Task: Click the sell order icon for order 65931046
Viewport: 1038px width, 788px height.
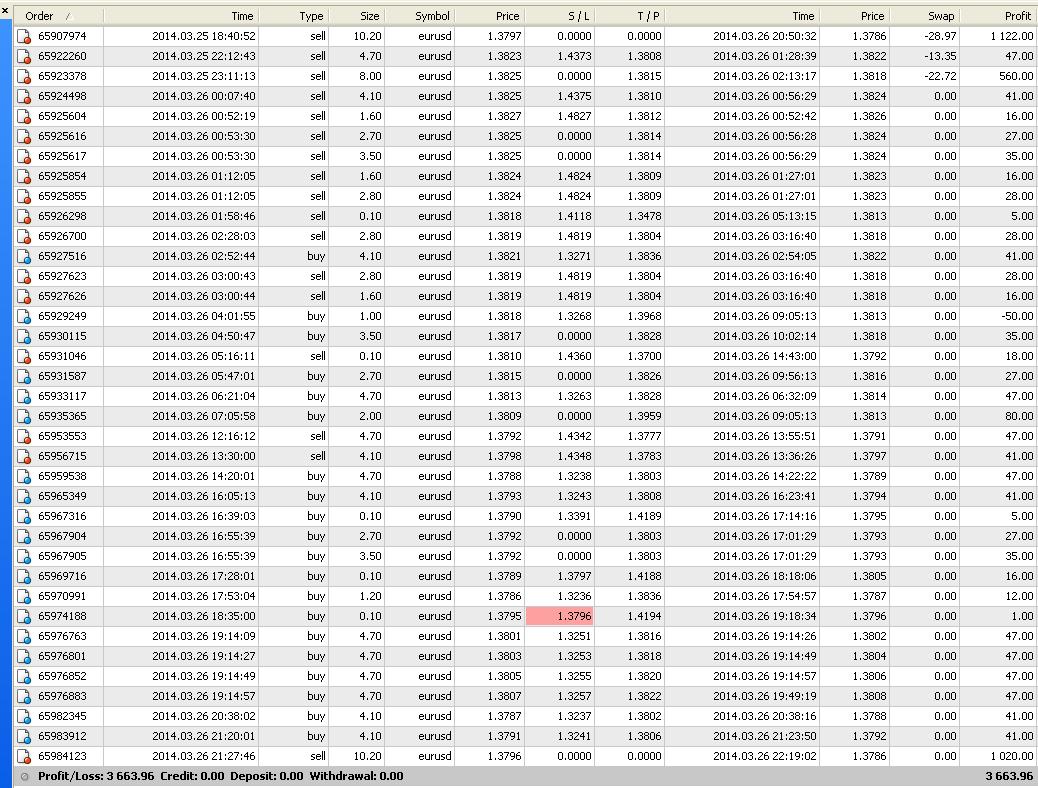Action: point(24,356)
